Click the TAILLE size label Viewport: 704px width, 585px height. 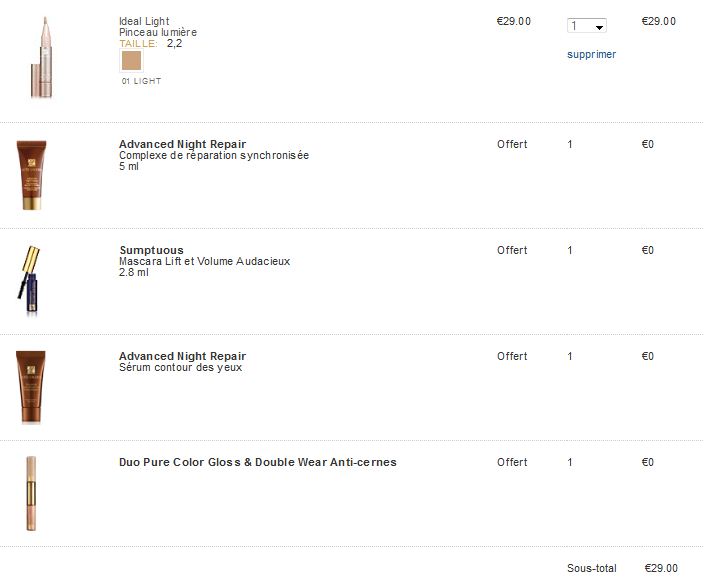[x=138, y=44]
